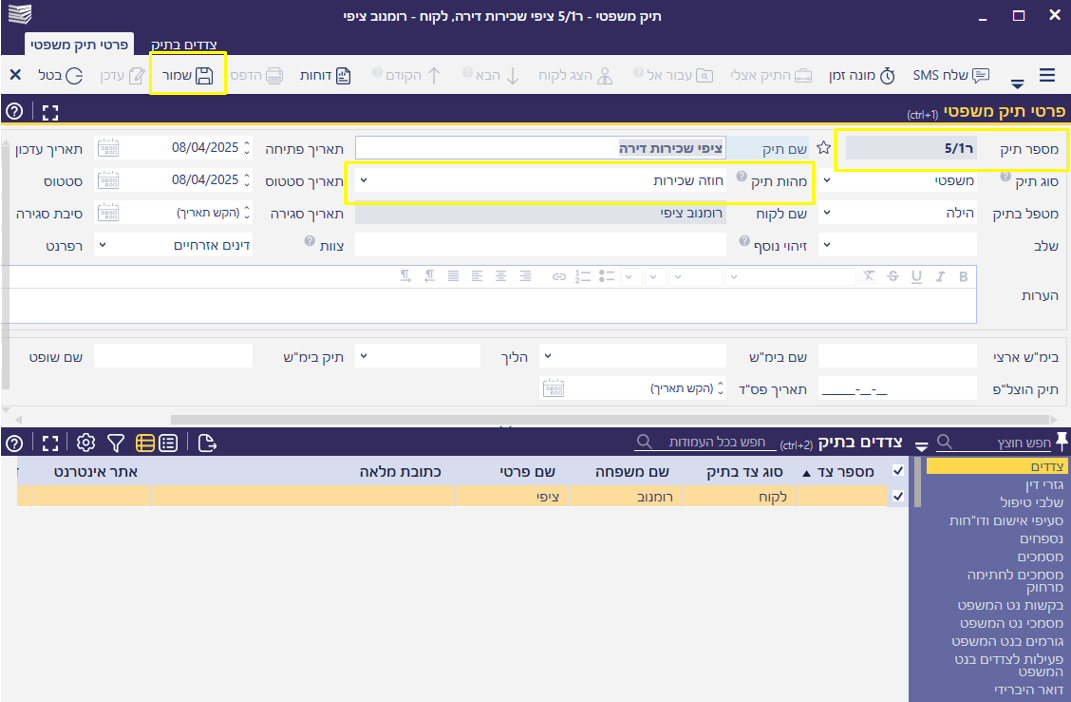Expand case details panel to fullscreen
The height and width of the screenshot is (702, 1071).
point(50,112)
